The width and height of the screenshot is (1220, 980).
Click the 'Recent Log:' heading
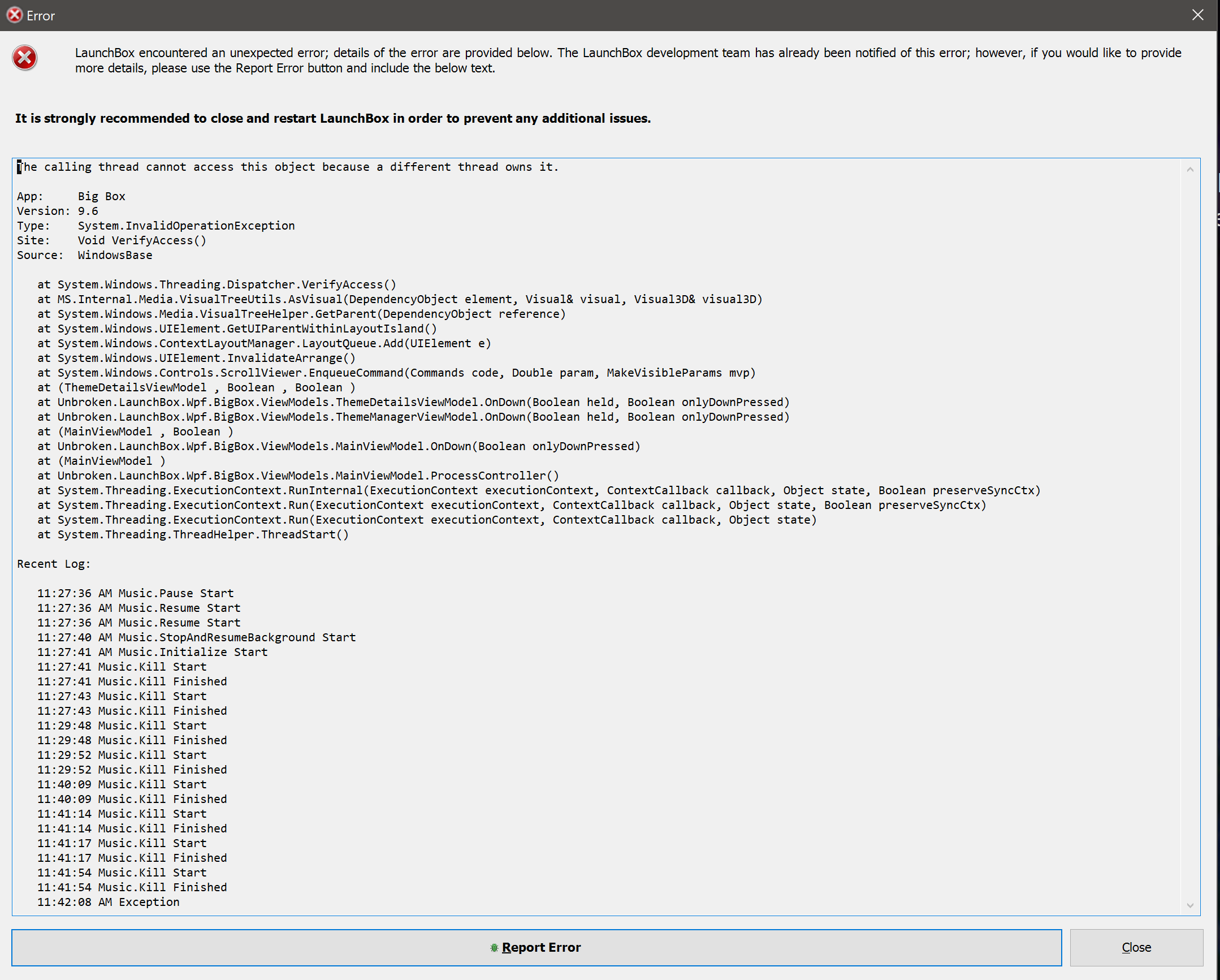pos(54,564)
